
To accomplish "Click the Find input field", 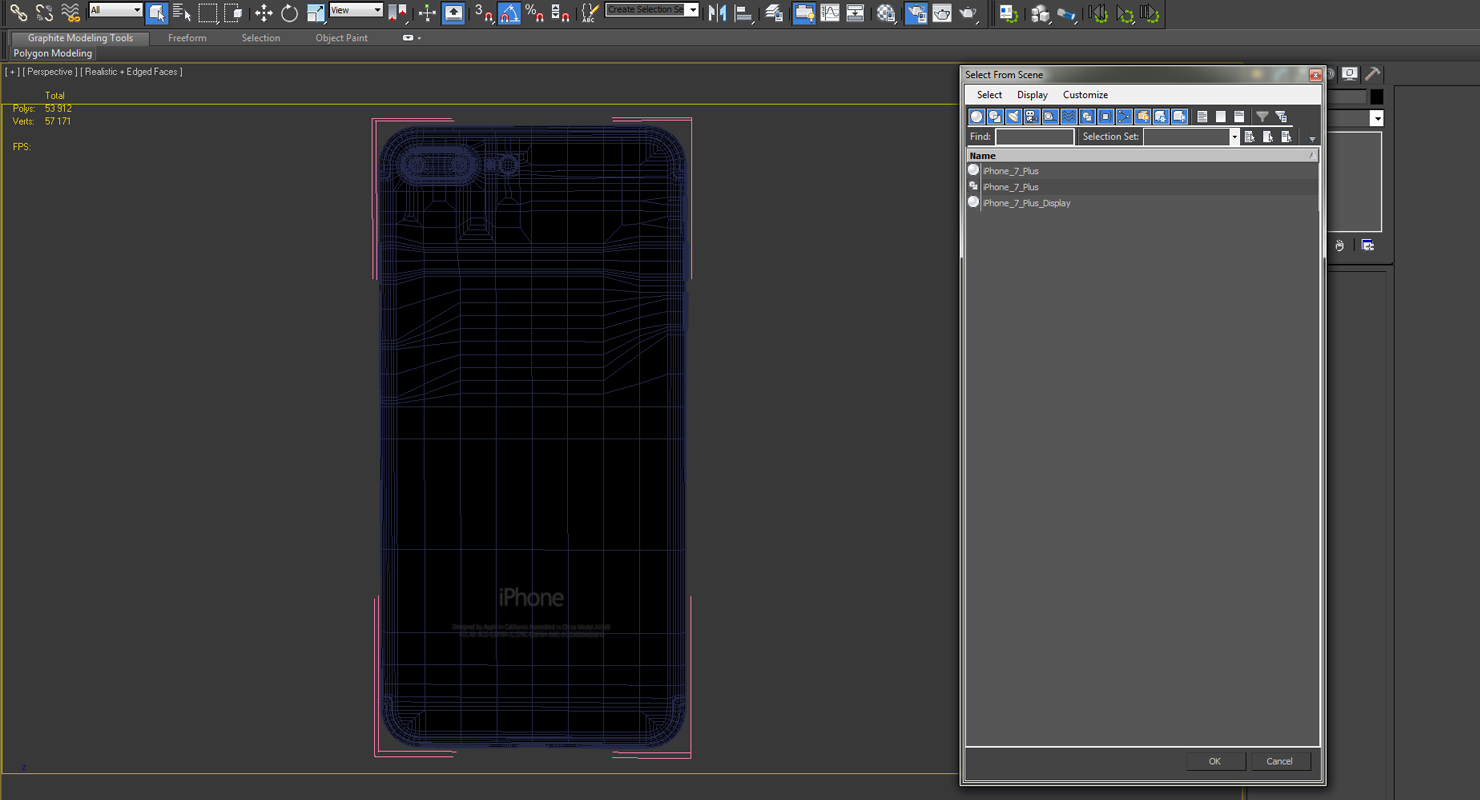I will pos(1035,137).
